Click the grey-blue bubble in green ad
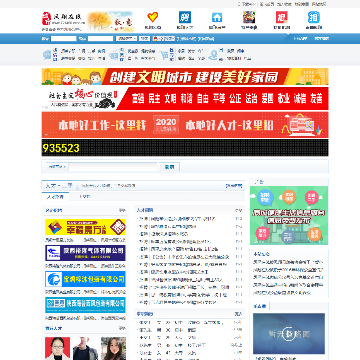 coord(287,237)
